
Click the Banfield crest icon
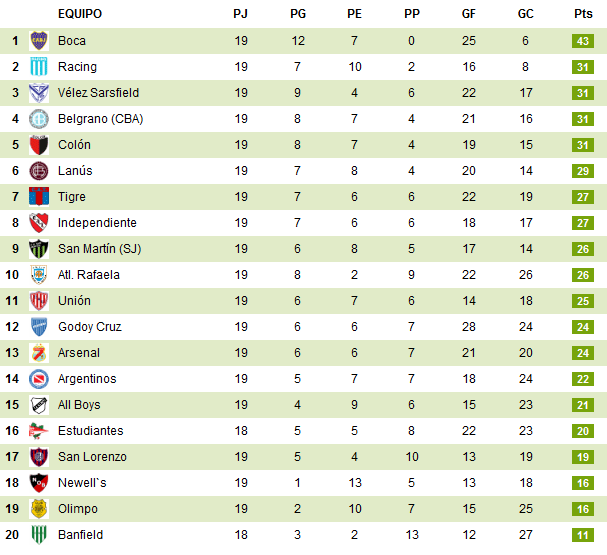pos(40,535)
